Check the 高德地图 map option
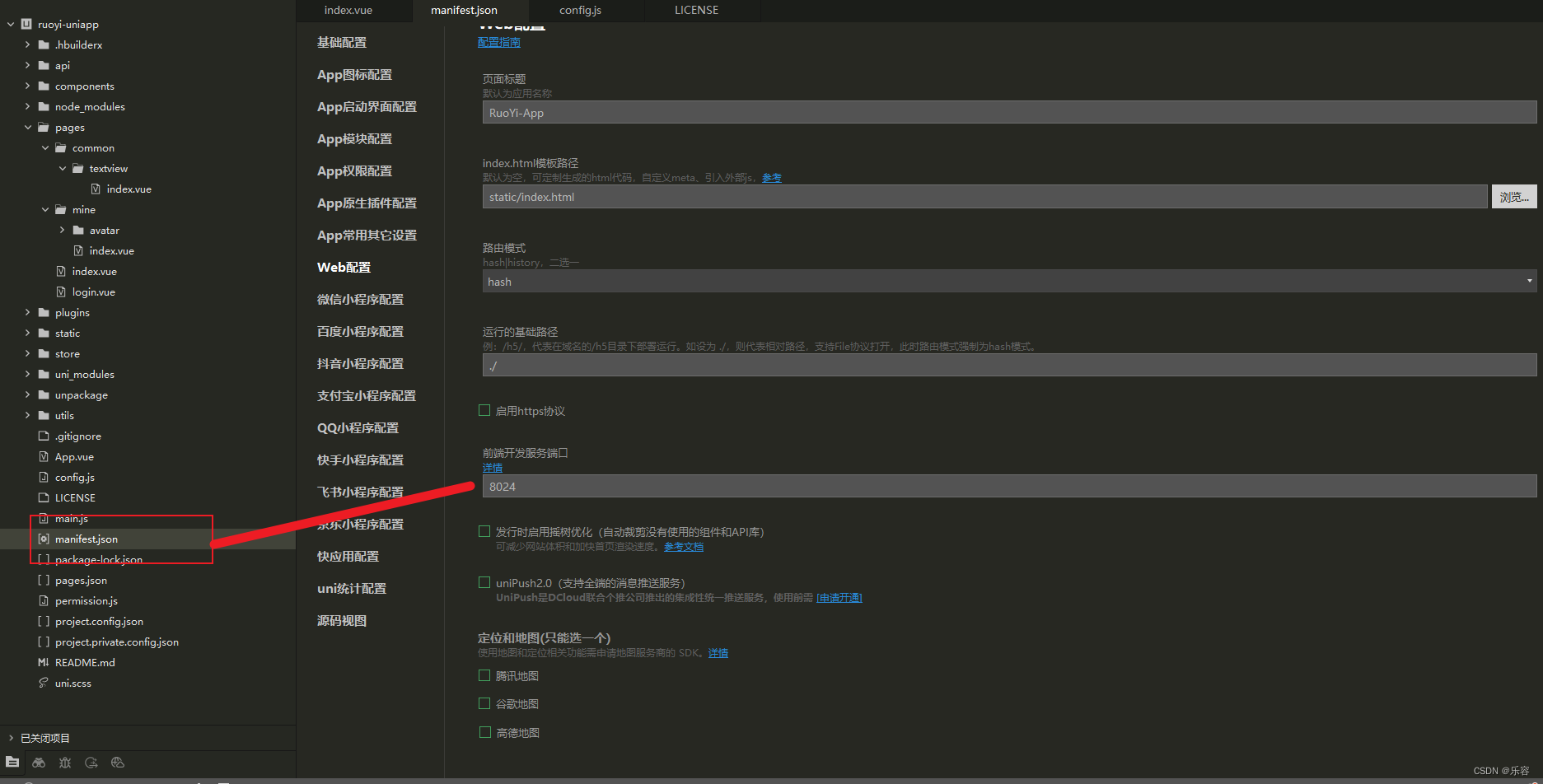 [484, 732]
